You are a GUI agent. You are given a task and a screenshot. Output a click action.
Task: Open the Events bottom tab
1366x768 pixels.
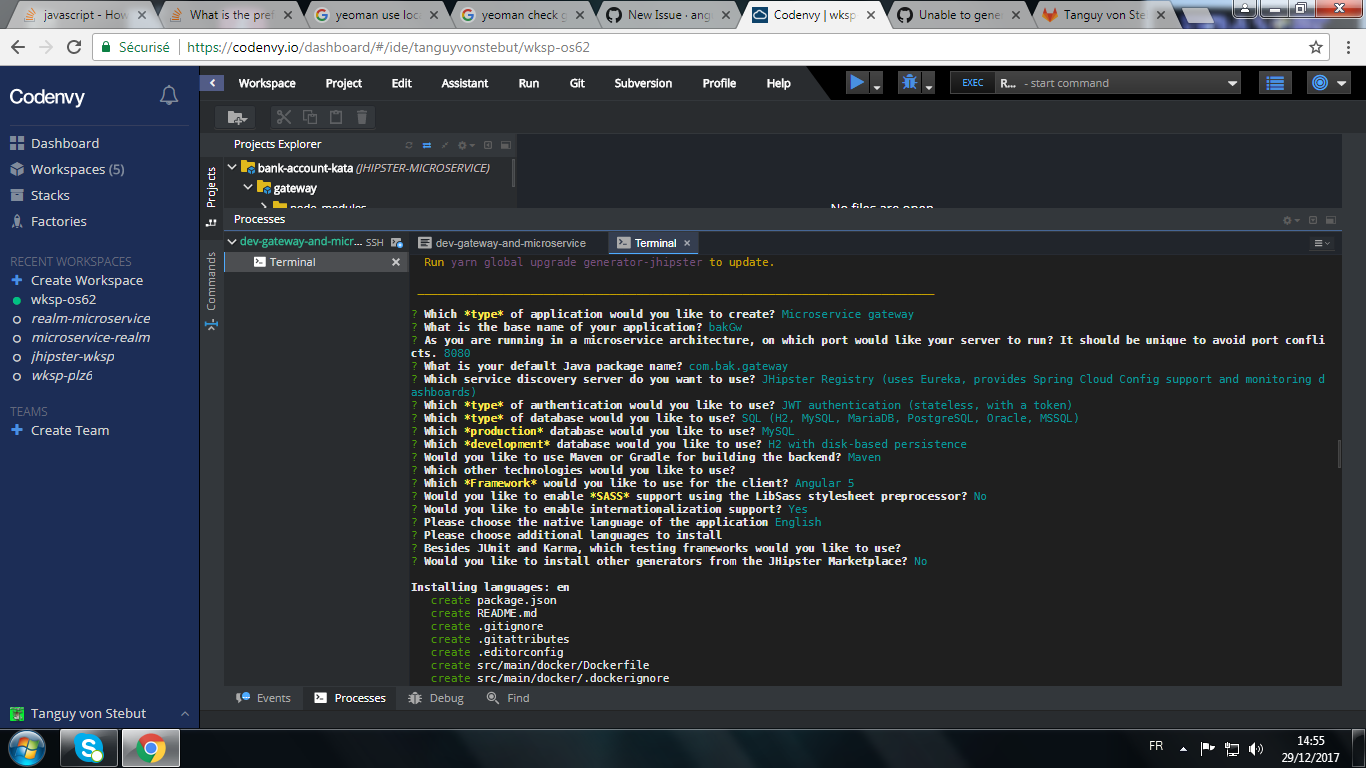263,698
